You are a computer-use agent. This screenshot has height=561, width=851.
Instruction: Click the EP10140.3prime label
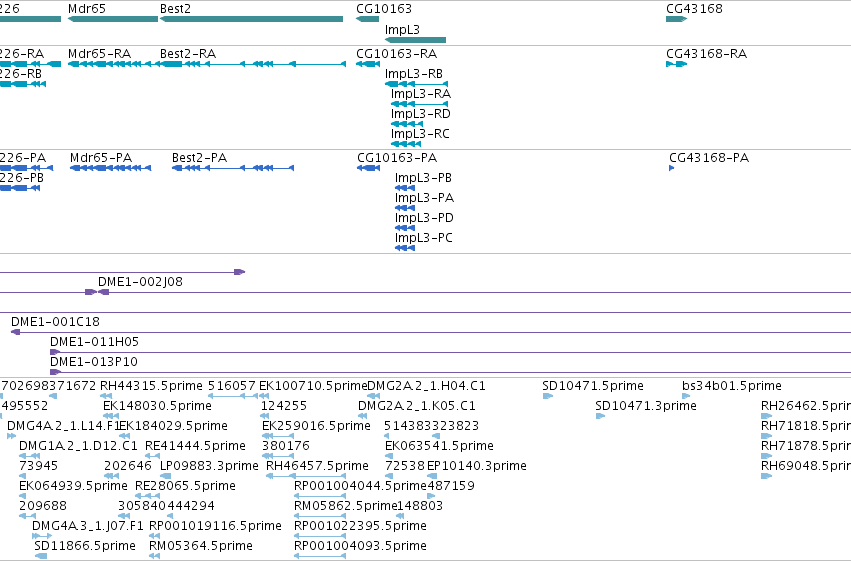477,466
